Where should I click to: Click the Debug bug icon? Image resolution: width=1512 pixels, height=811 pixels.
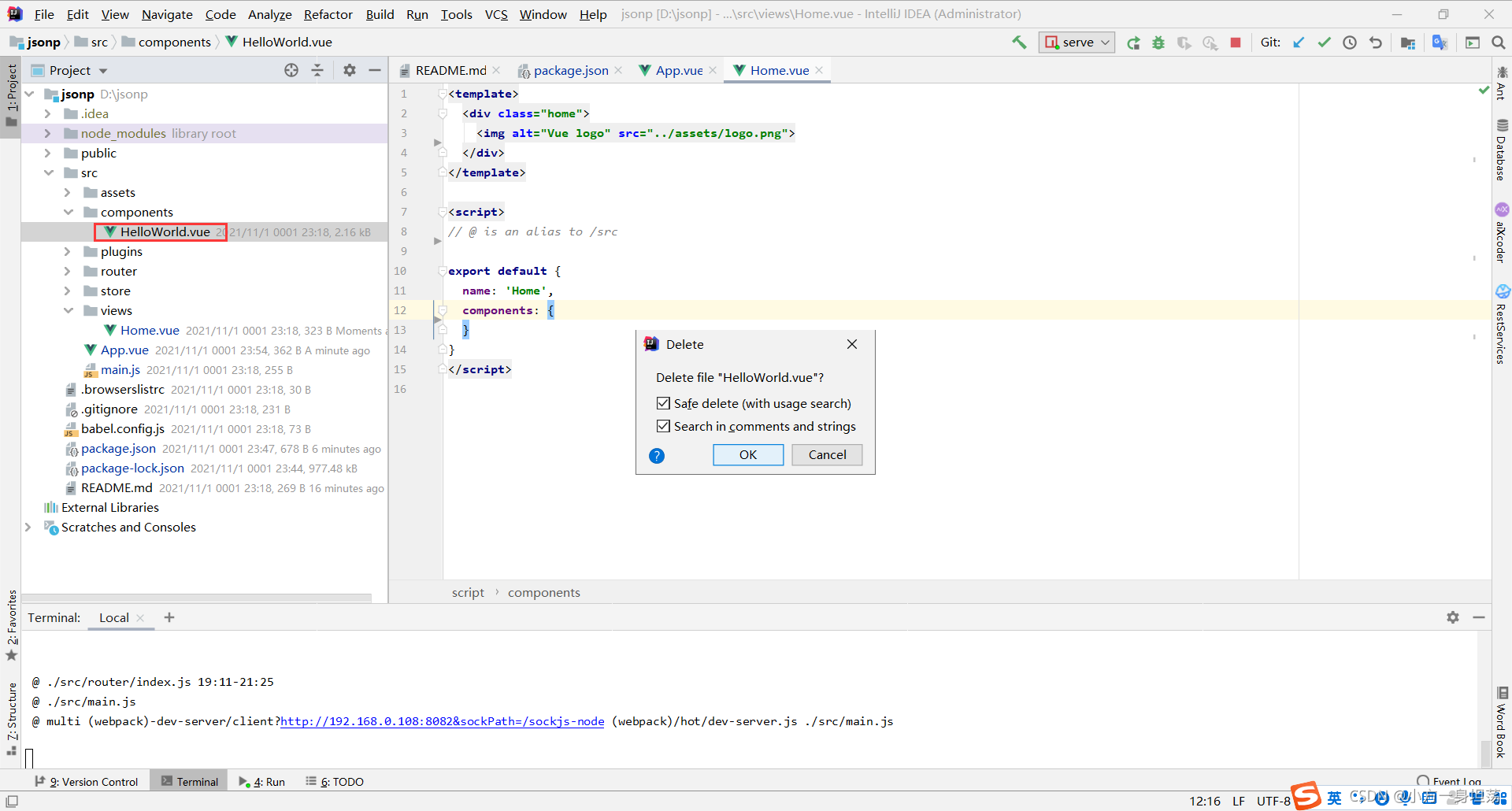point(1158,43)
